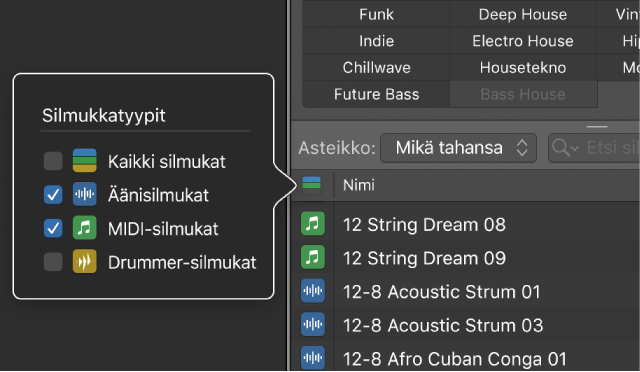Click the yellow Drummer-silmukat icon

[x=84, y=261]
